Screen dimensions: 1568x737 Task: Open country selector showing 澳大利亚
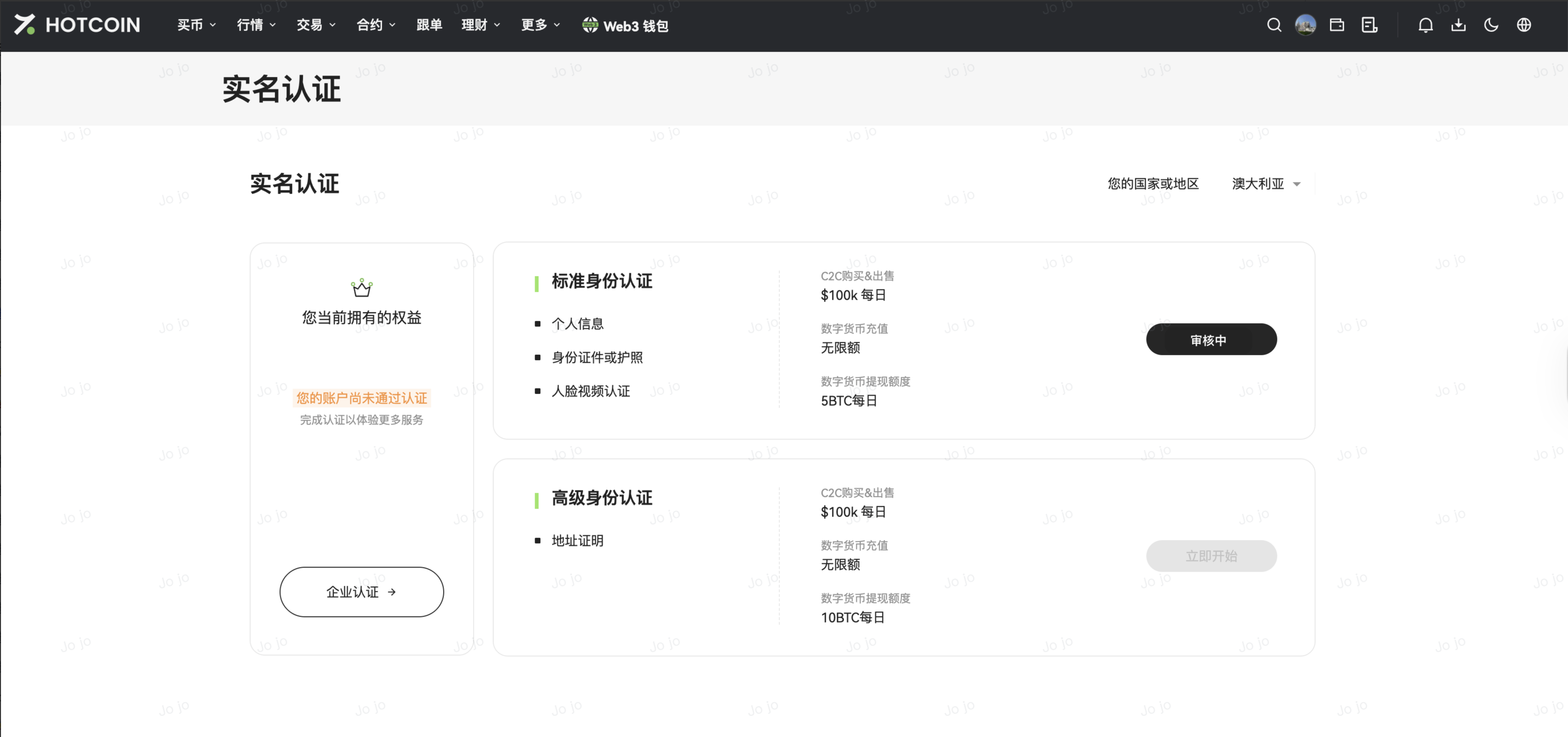[x=1266, y=184]
